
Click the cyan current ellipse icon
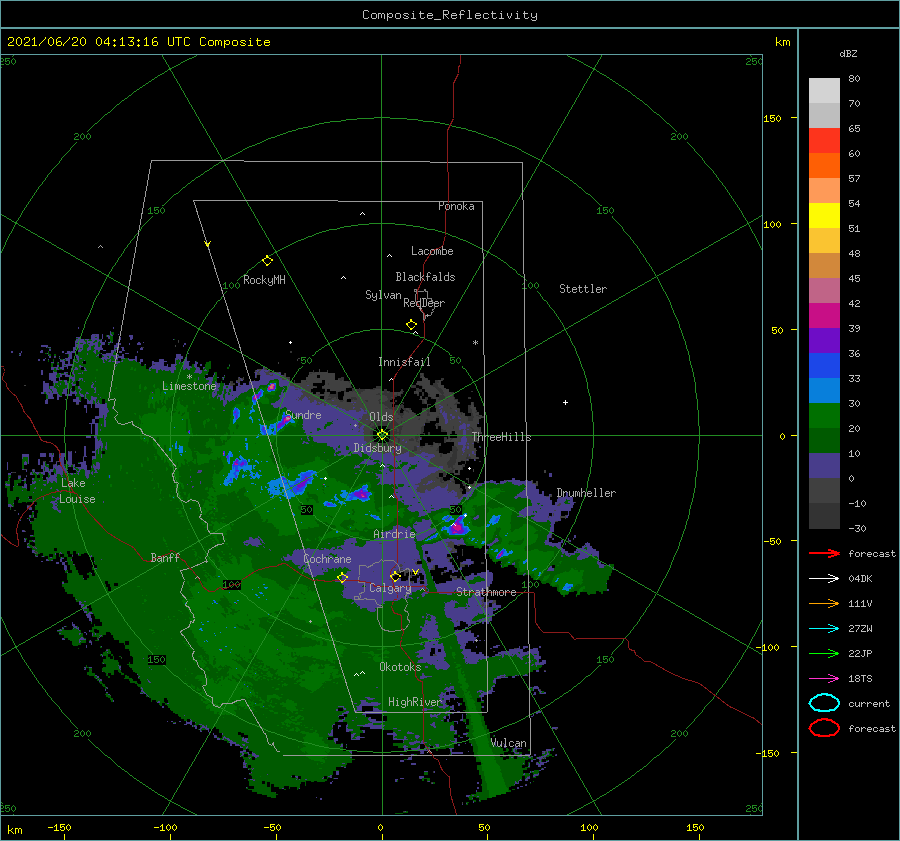[824, 703]
